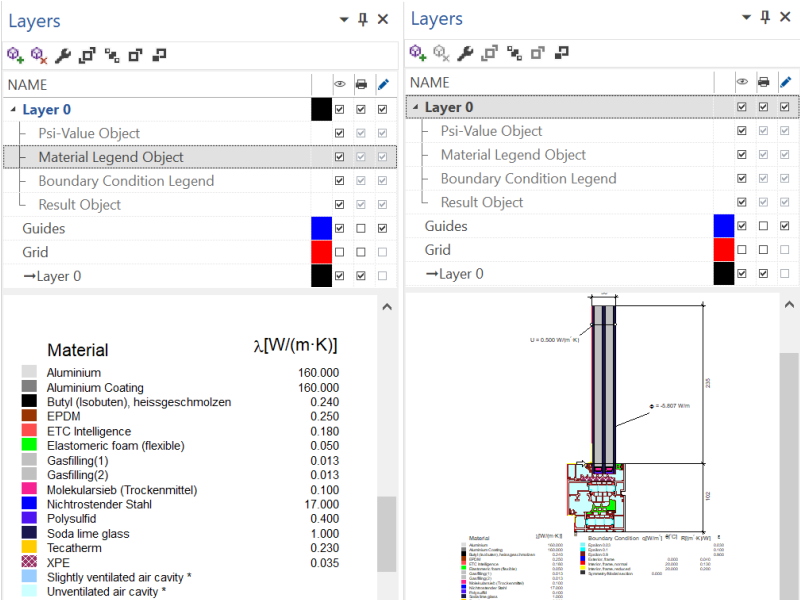Click the greyed delete-layer icon in the right panel
The height and width of the screenshot is (600, 800).
pos(441,53)
